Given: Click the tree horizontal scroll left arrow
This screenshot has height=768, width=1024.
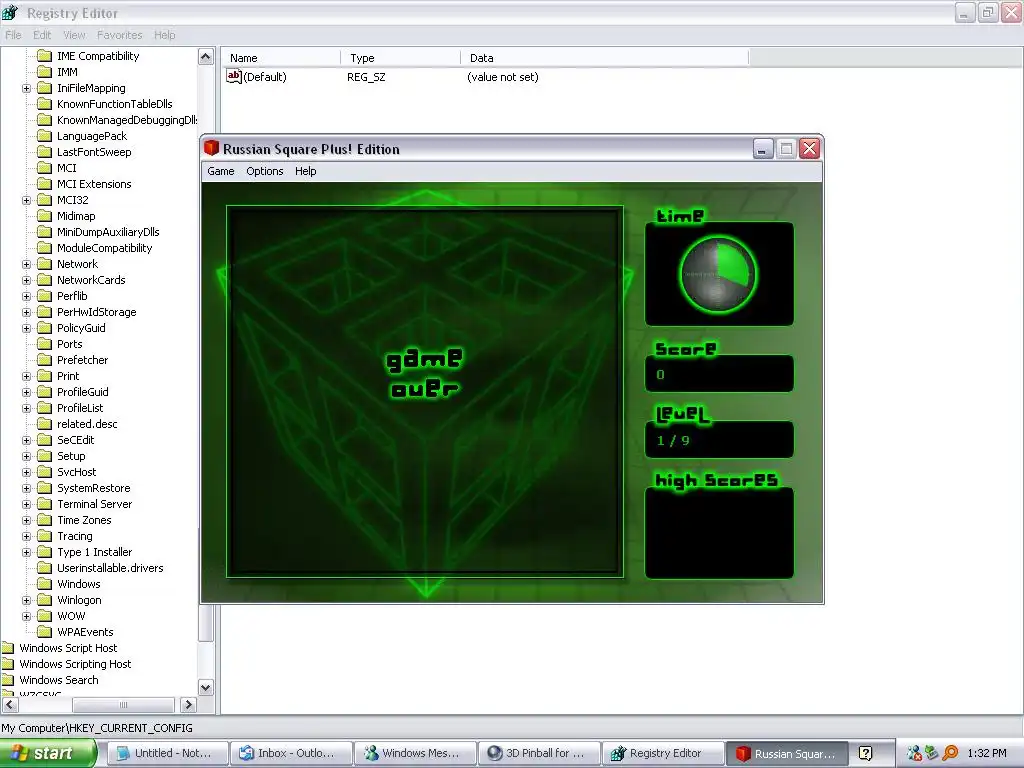Looking at the screenshot, I should coord(10,705).
